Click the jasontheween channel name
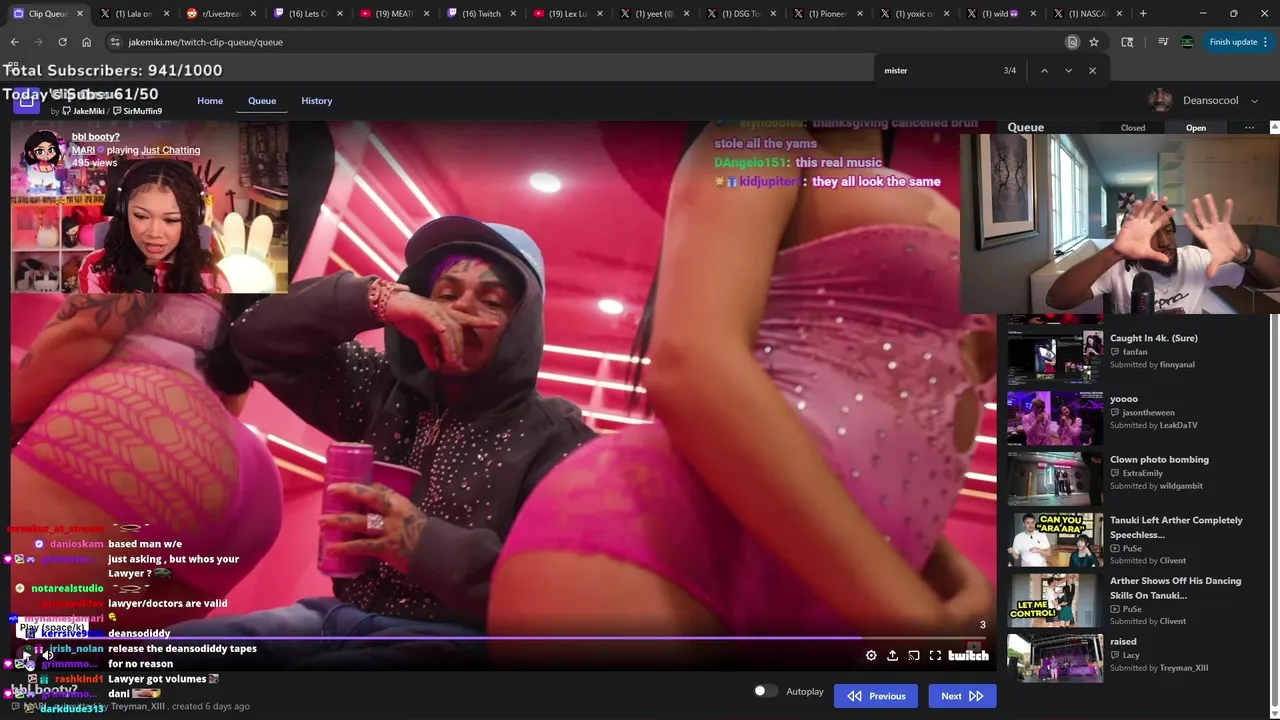Viewport: 1280px width, 720px height. click(x=1148, y=412)
